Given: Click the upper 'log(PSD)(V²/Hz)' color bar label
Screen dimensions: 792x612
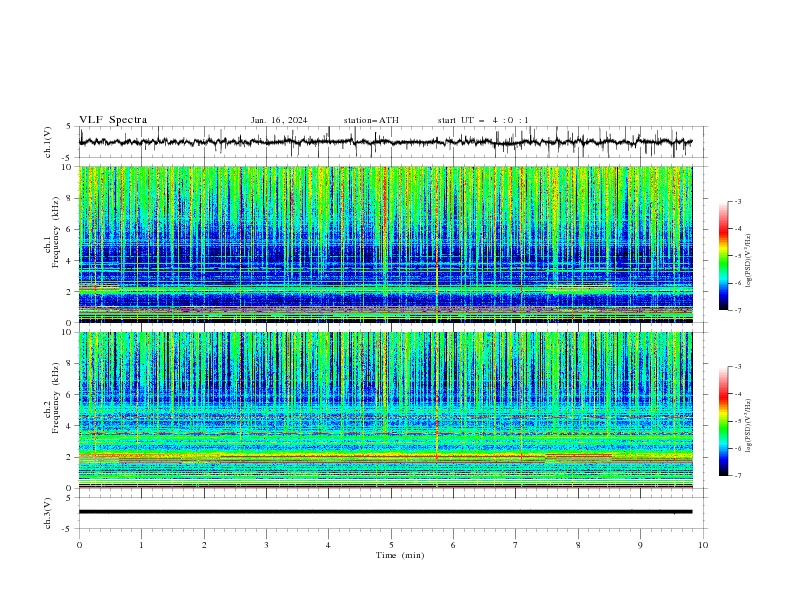Looking at the screenshot, I should pos(748,261).
